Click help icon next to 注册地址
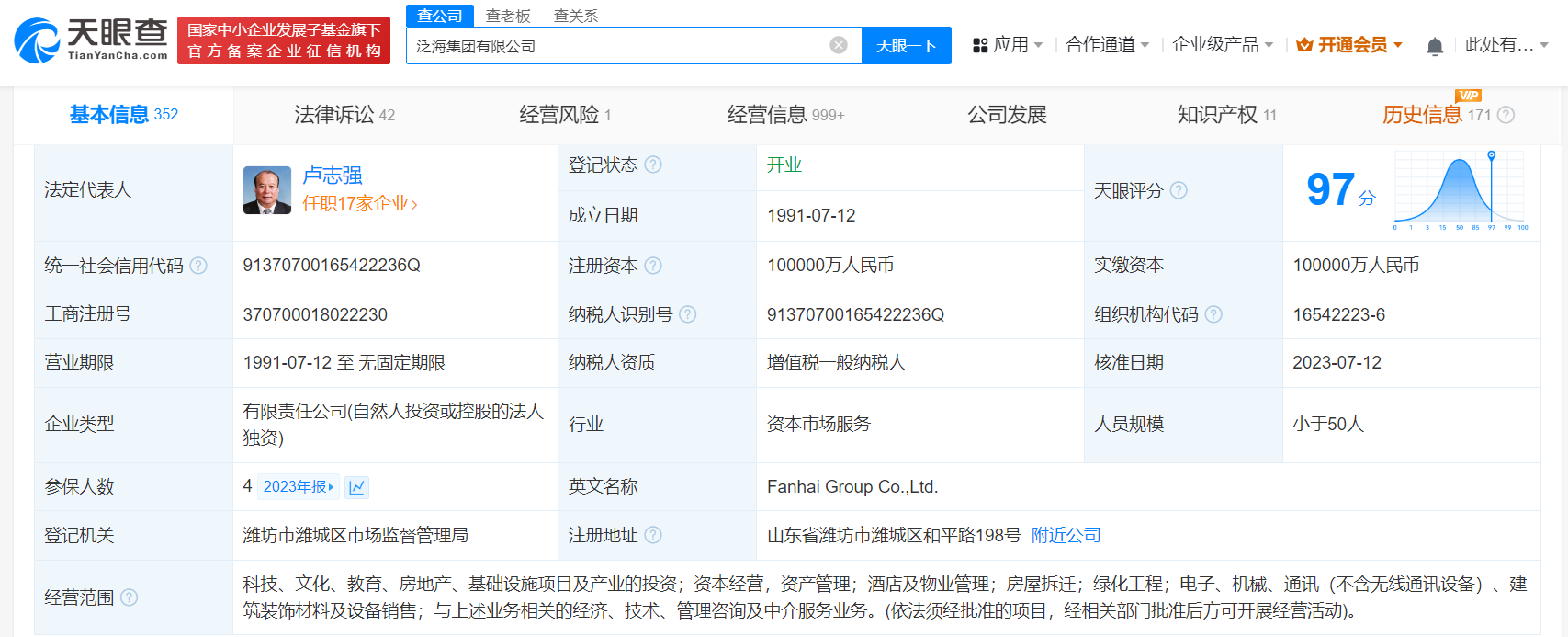This screenshot has height=637, width=1568. (x=653, y=535)
